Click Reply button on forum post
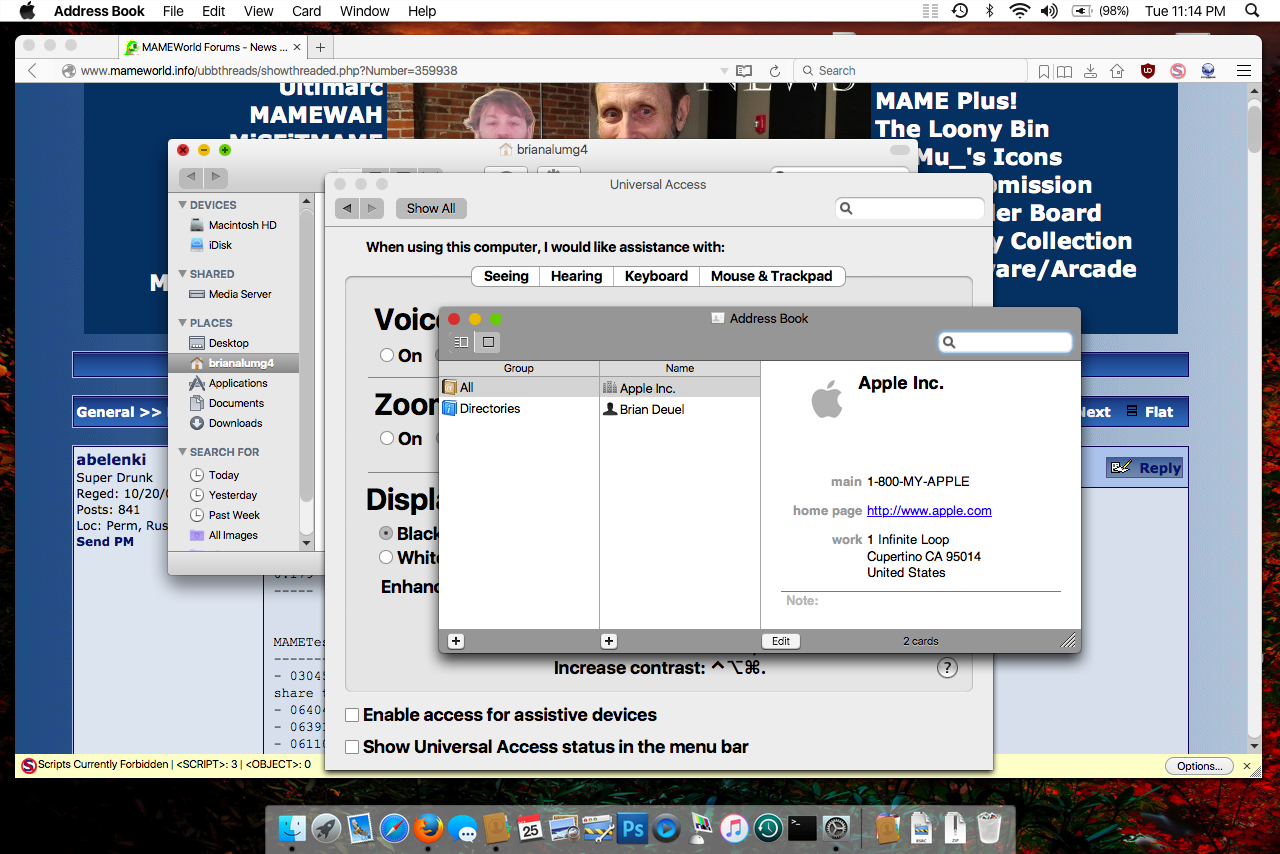1280x854 pixels. click(x=1145, y=468)
